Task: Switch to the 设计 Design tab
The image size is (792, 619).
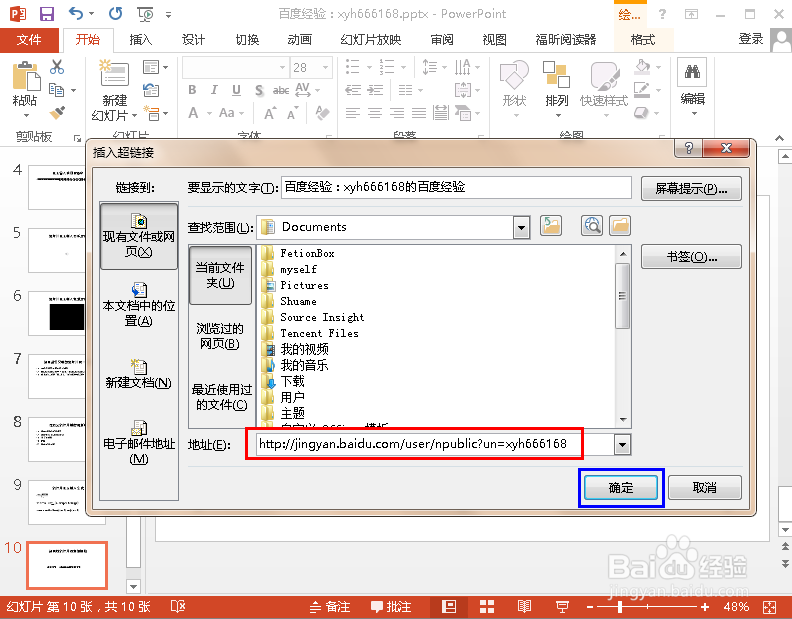Action: click(193, 39)
